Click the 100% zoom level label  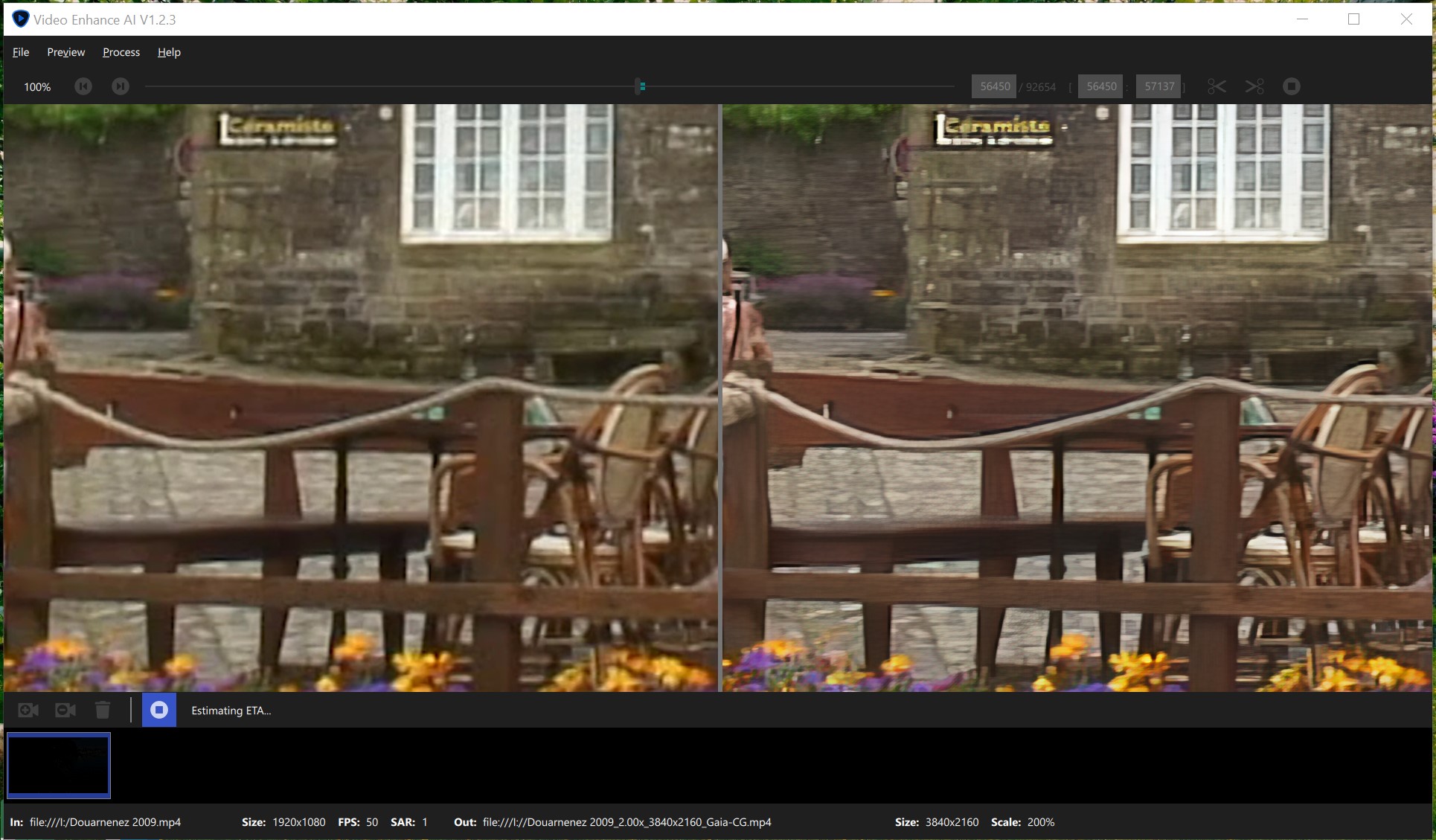[37, 87]
